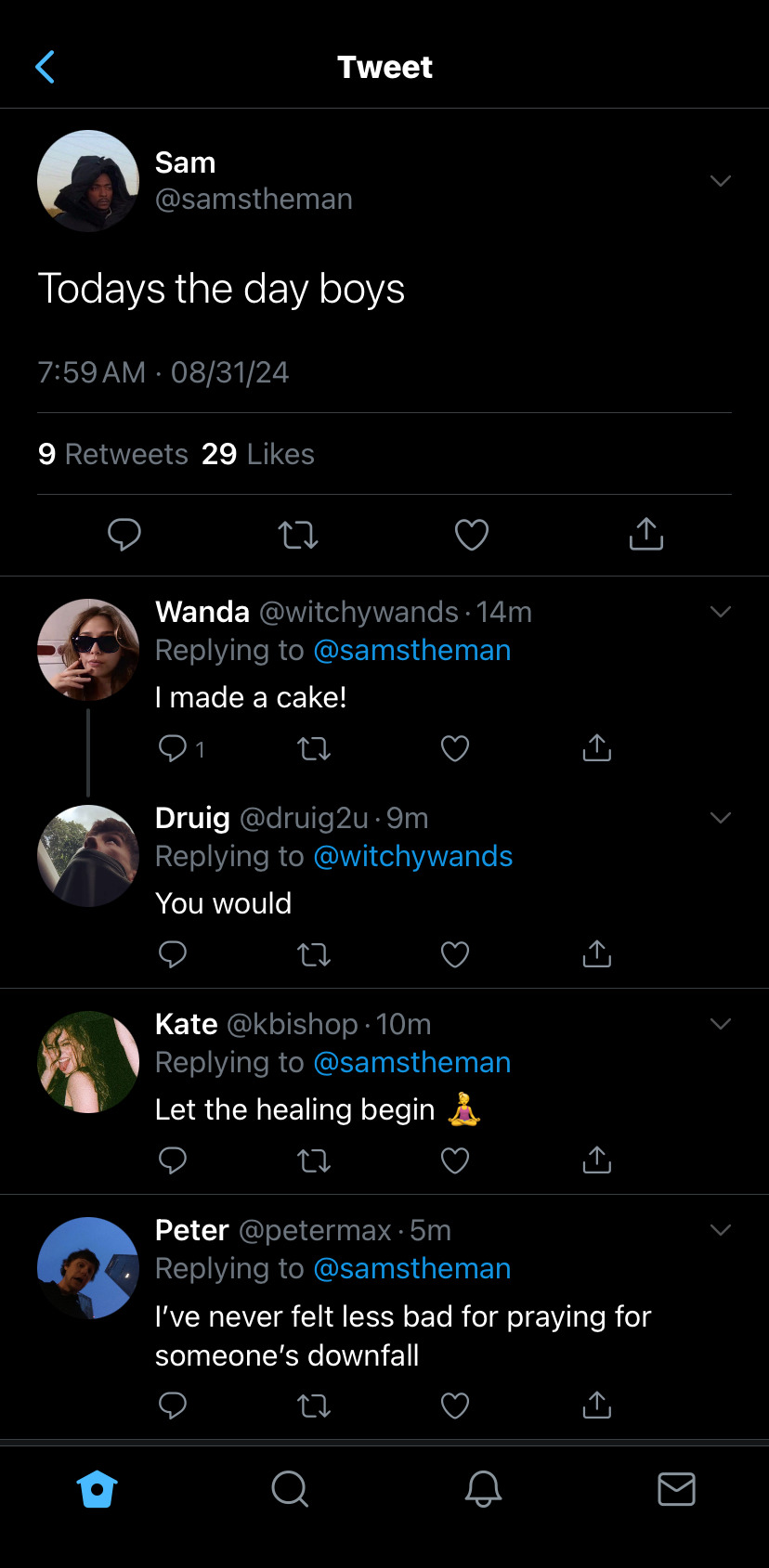View the 9 Retweets list
This screenshot has width=769, height=1568.
point(113,454)
